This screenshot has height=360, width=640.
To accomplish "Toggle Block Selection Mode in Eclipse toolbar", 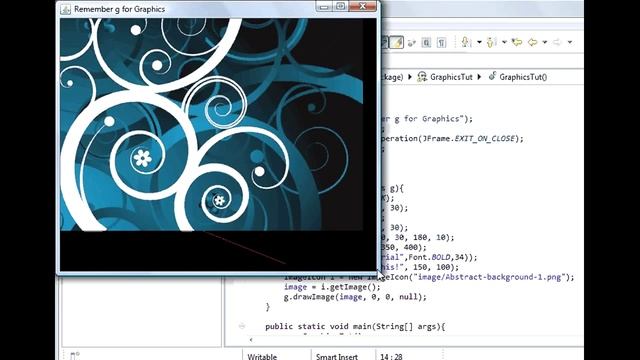I will tap(426, 42).
